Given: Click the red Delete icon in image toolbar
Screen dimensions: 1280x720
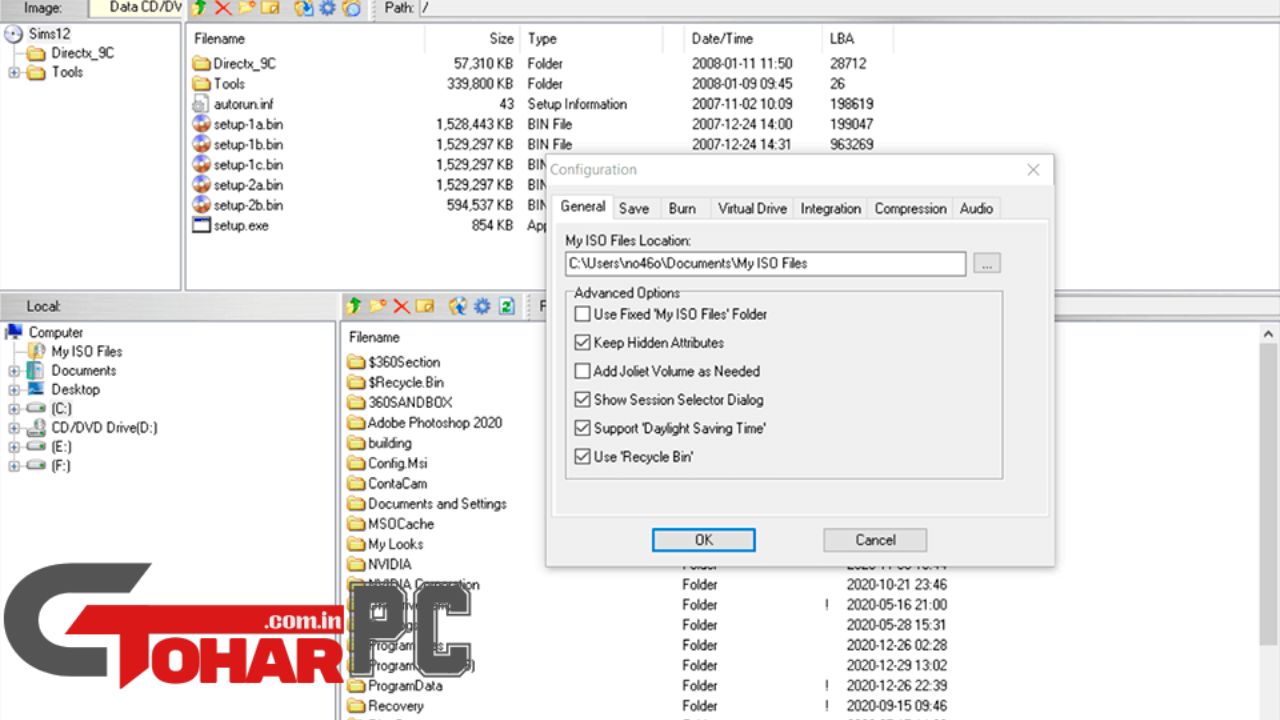Looking at the screenshot, I should 223,8.
